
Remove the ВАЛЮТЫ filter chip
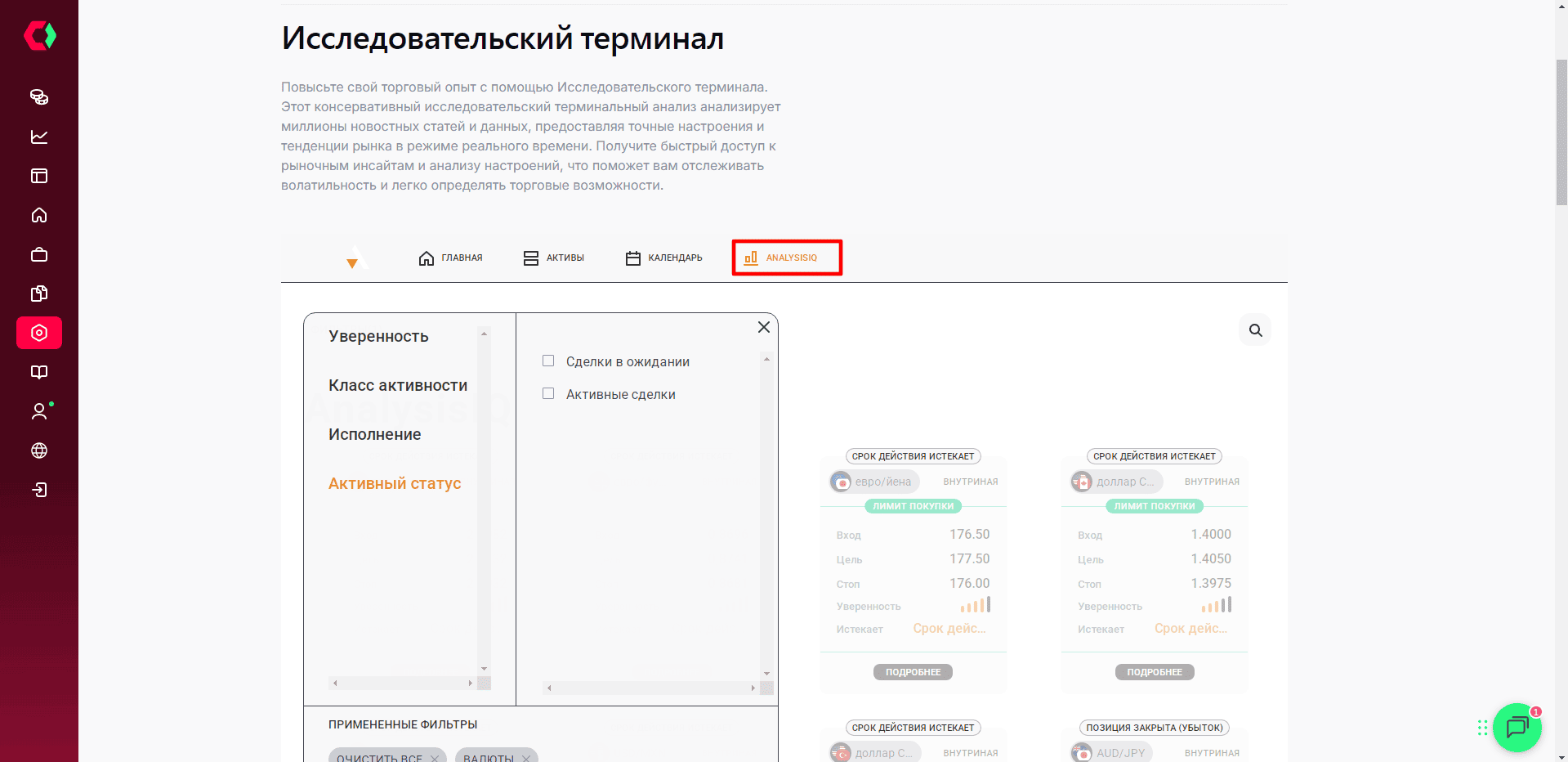526,758
